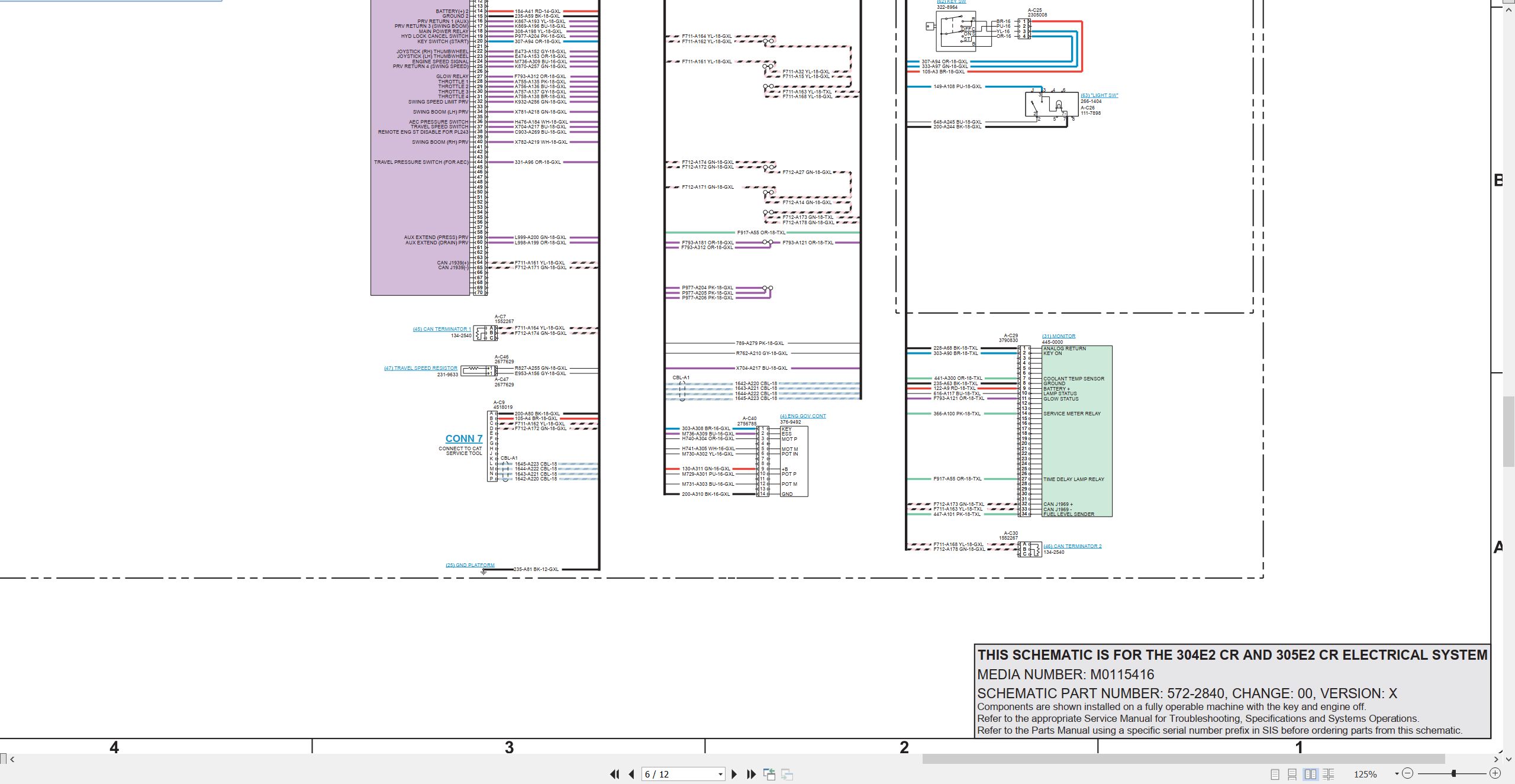
Task: Switch to single page view
Action: (1275, 774)
